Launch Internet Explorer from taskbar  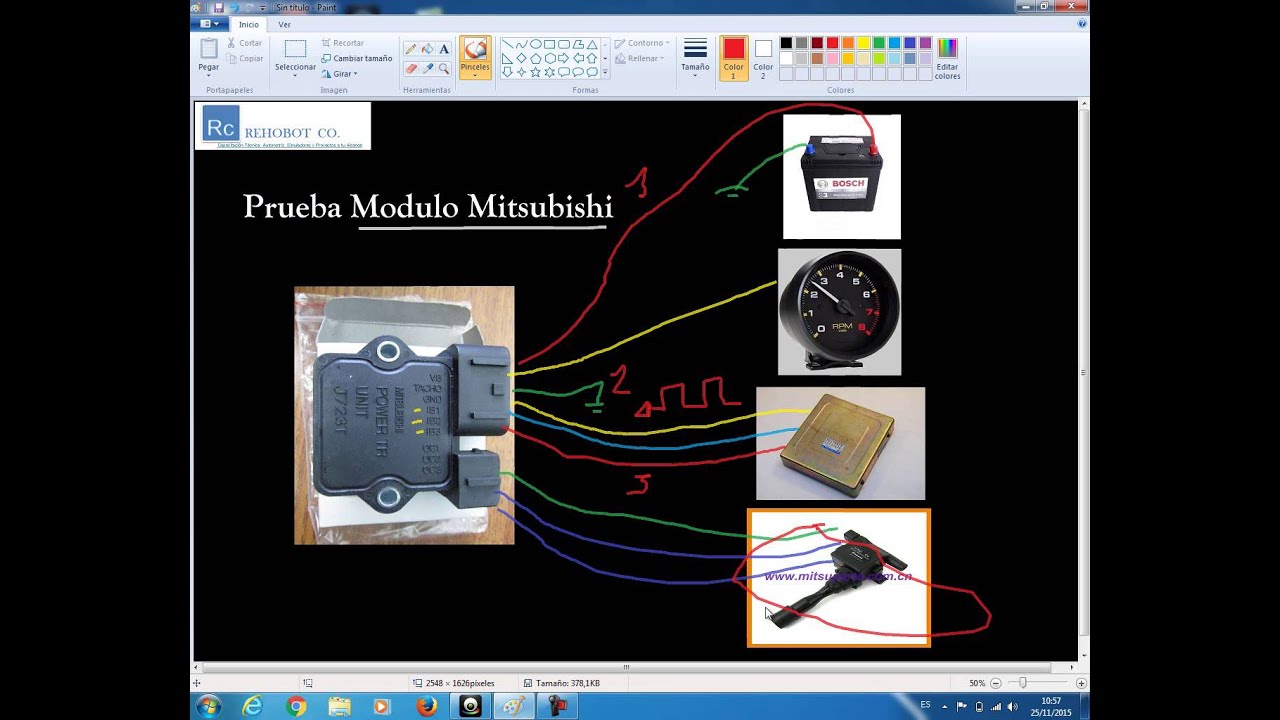click(x=253, y=707)
